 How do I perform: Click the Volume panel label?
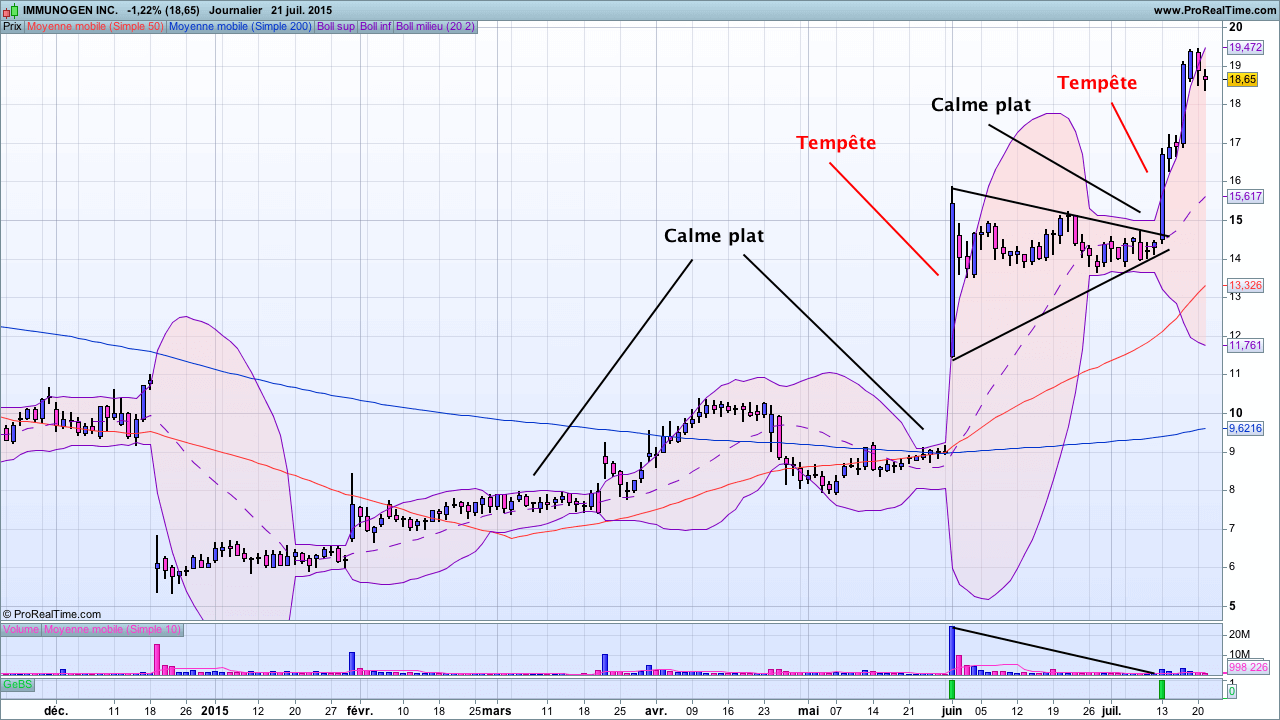pos(21,629)
